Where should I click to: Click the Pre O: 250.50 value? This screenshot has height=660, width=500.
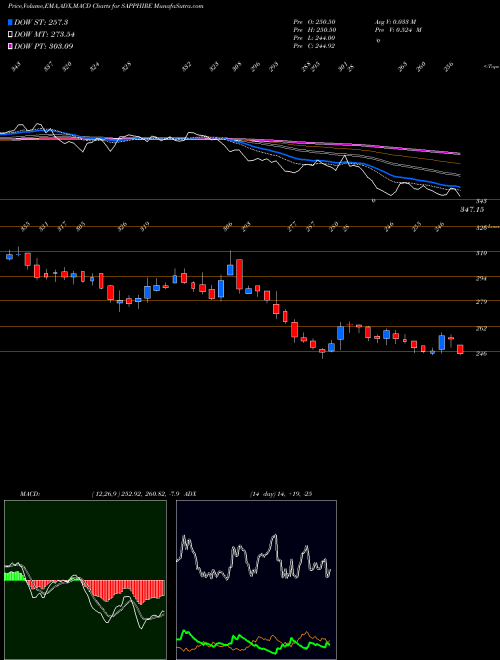[x=314, y=22]
